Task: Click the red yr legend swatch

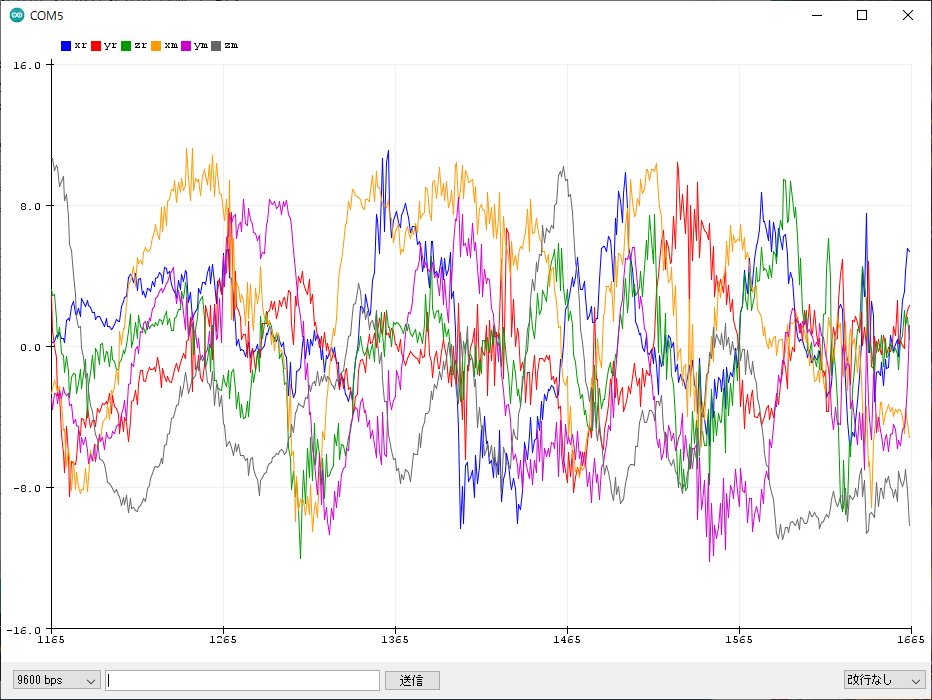Action: click(x=96, y=46)
